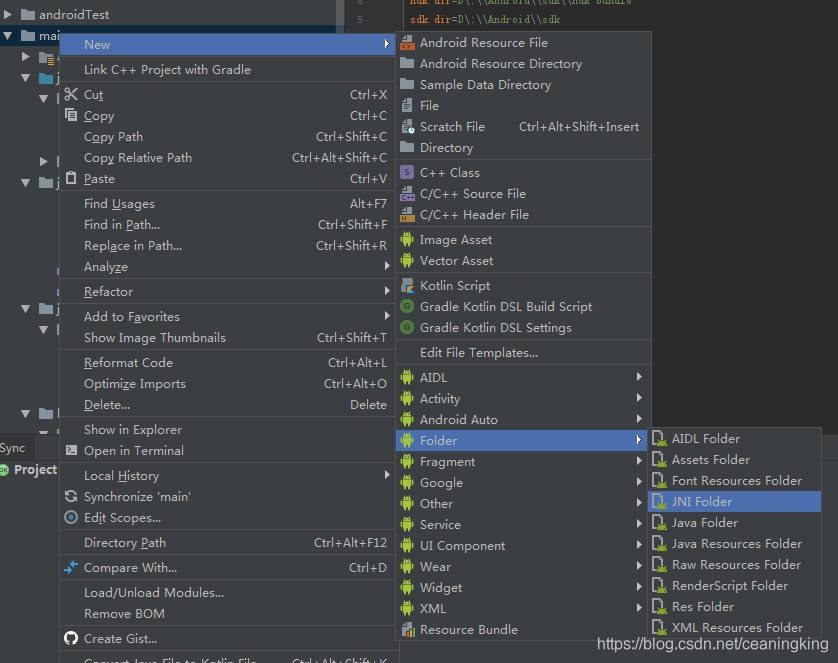Click the Create Gist GitHub icon
This screenshot has height=663, width=838.
coord(71,638)
